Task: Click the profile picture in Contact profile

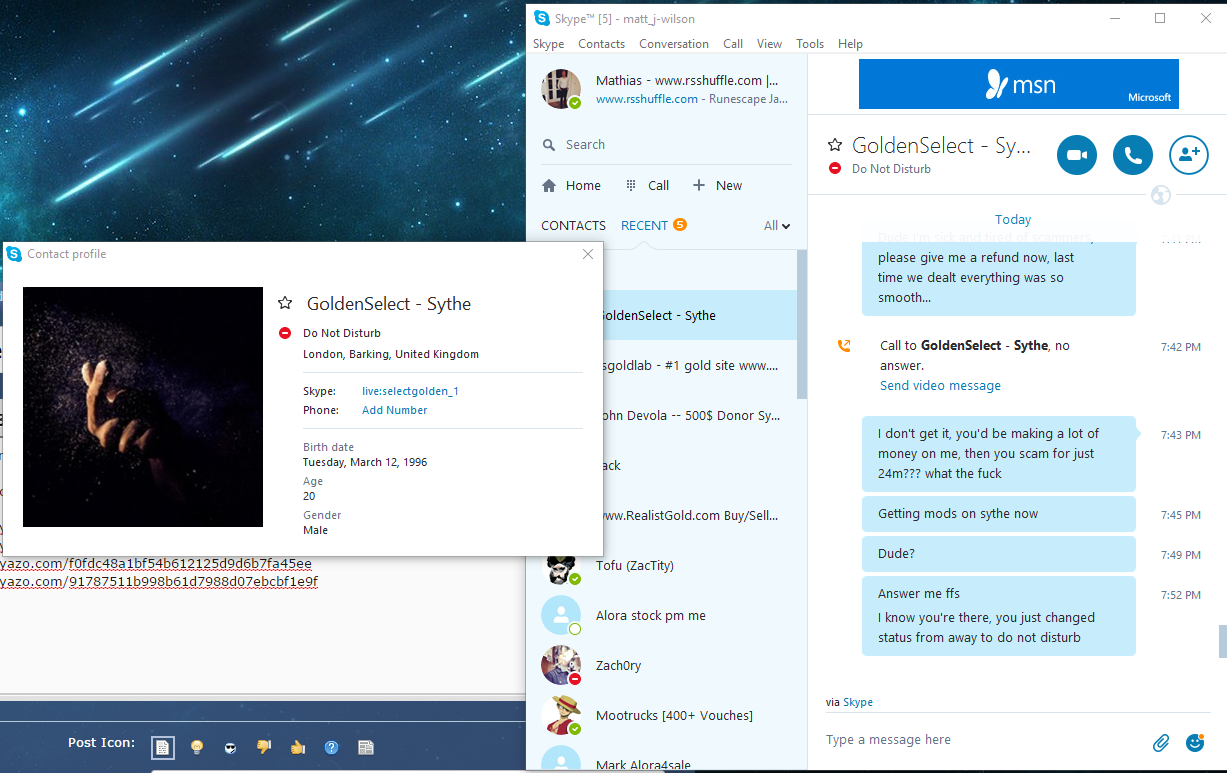Action: pos(143,407)
